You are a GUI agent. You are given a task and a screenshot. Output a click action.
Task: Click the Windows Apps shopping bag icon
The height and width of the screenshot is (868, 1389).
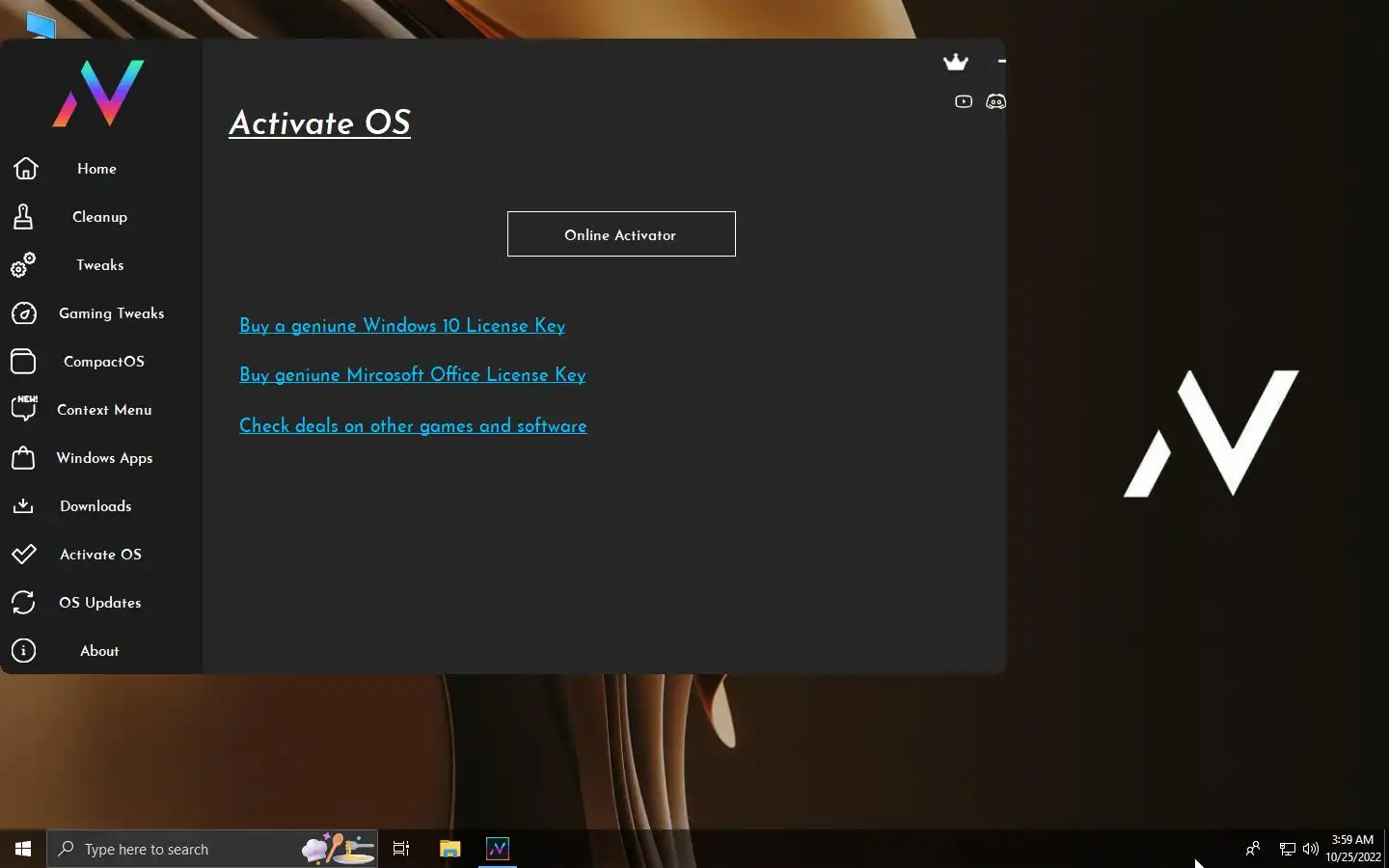tap(23, 458)
